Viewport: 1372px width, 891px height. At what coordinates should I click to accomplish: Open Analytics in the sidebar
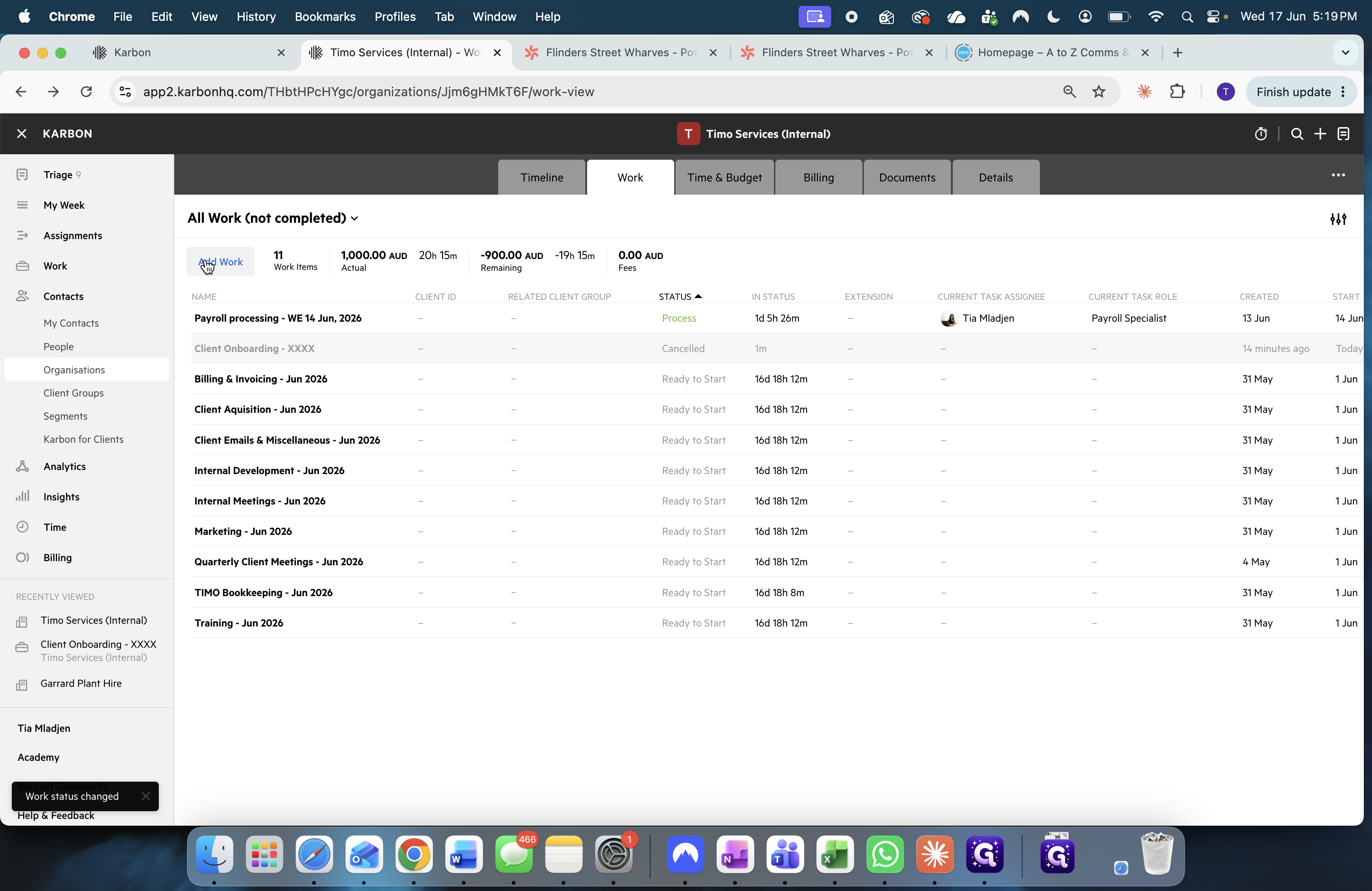[64, 466]
